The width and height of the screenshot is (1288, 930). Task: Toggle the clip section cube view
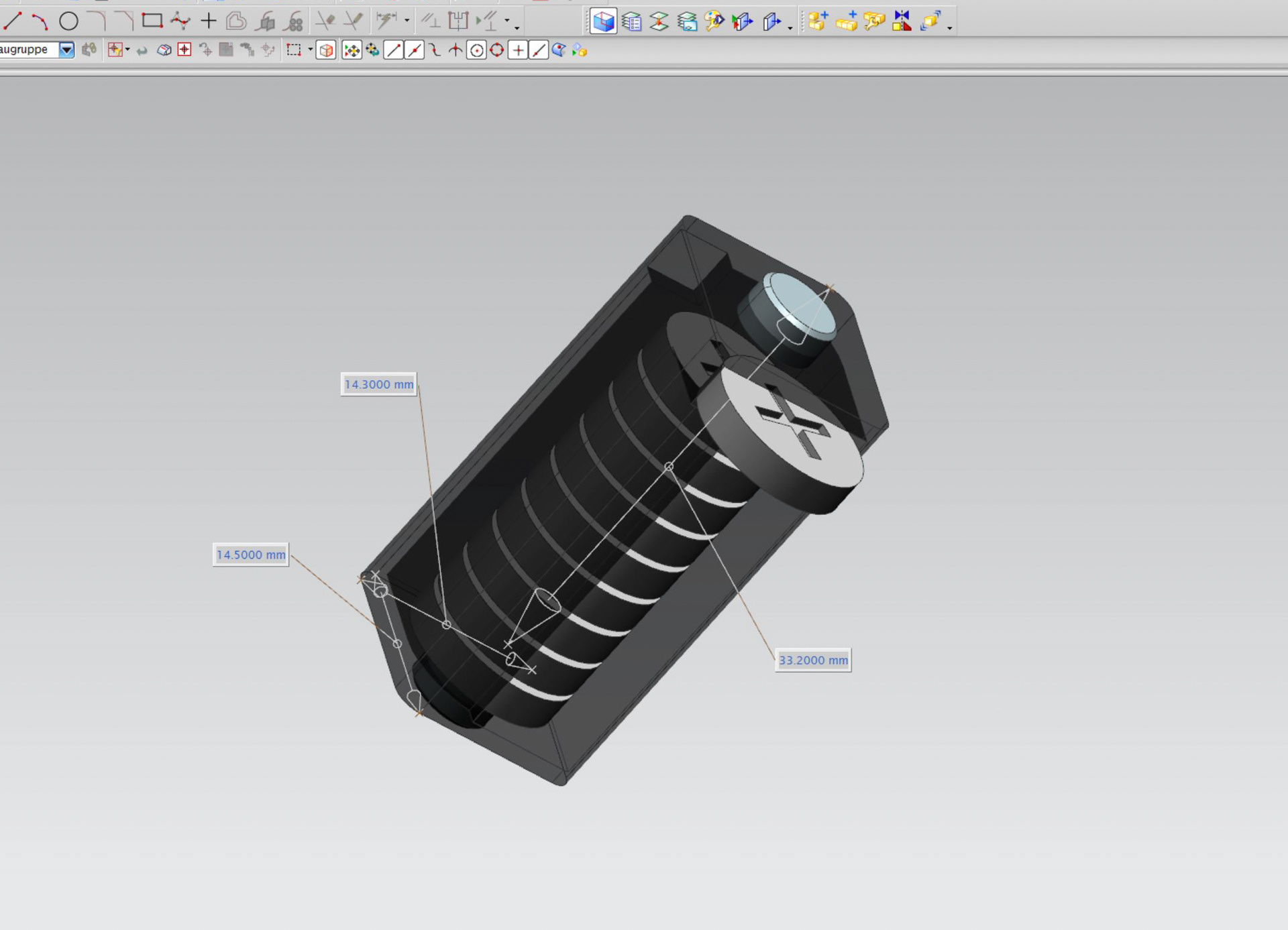(603, 21)
